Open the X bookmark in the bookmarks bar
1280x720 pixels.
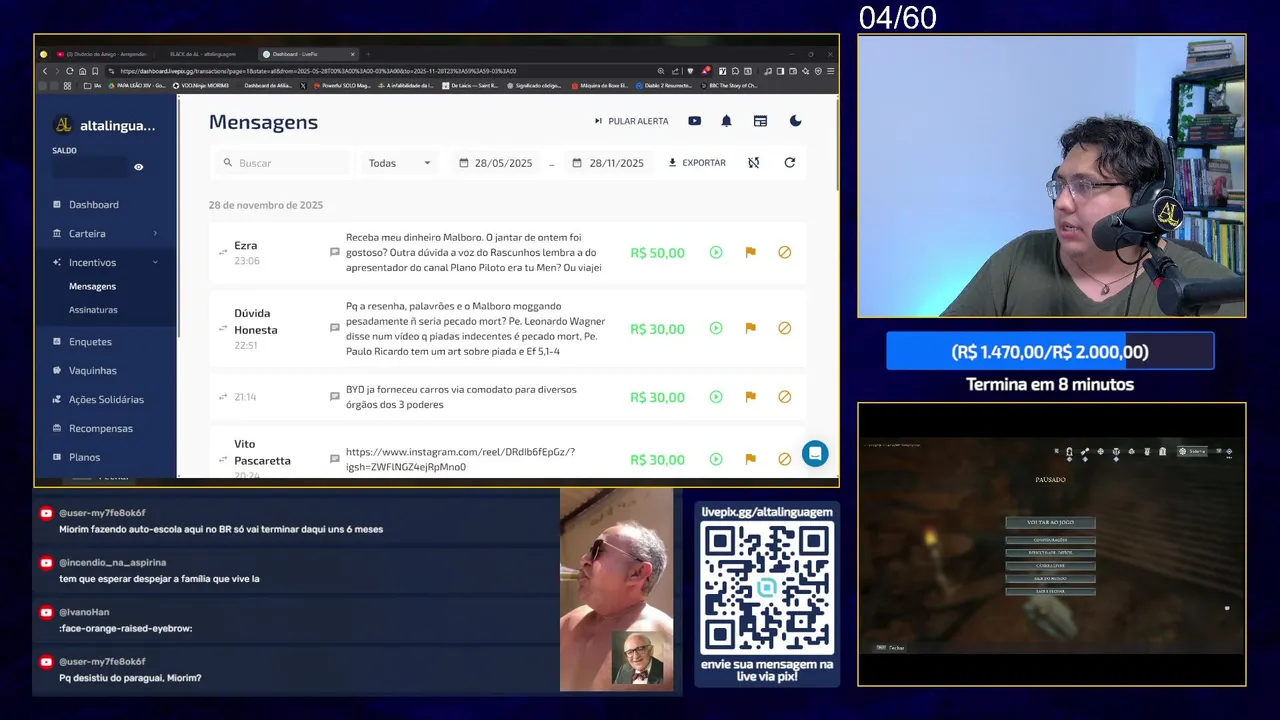tap(303, 86)
